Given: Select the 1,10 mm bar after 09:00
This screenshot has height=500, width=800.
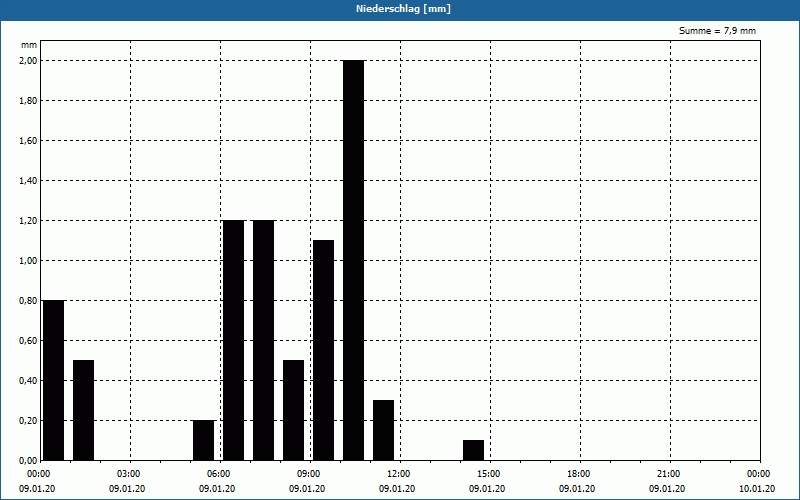Looking at the screenshot, I should coord(323,350).
